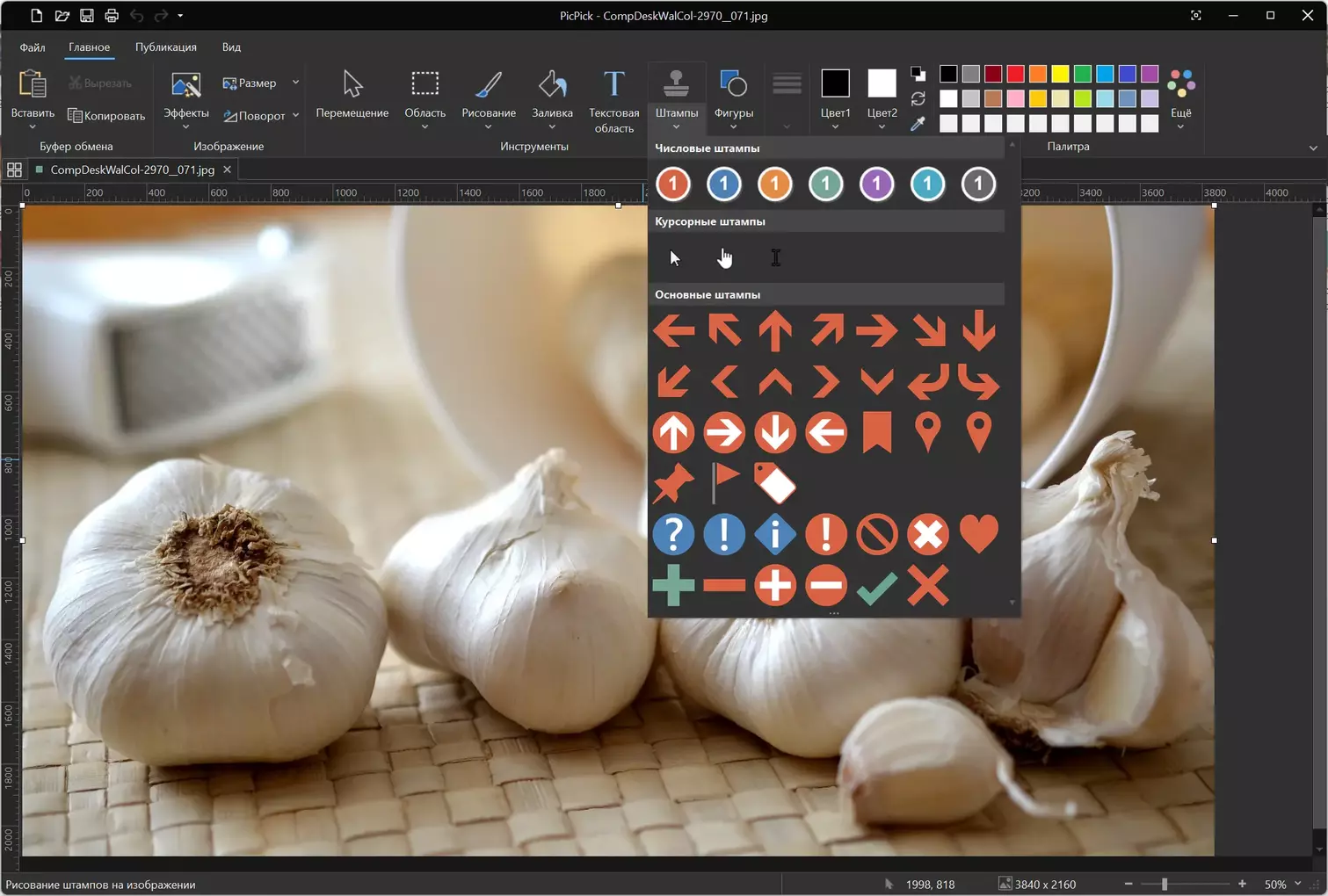Screen dimensions: 1328x896
Task: Toggle the thumbnail grid view of documents
Action: [x=14, y=170]
